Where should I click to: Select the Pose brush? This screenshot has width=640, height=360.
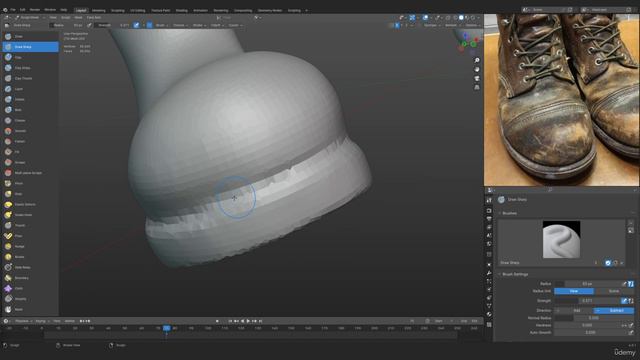pos(30,236)
